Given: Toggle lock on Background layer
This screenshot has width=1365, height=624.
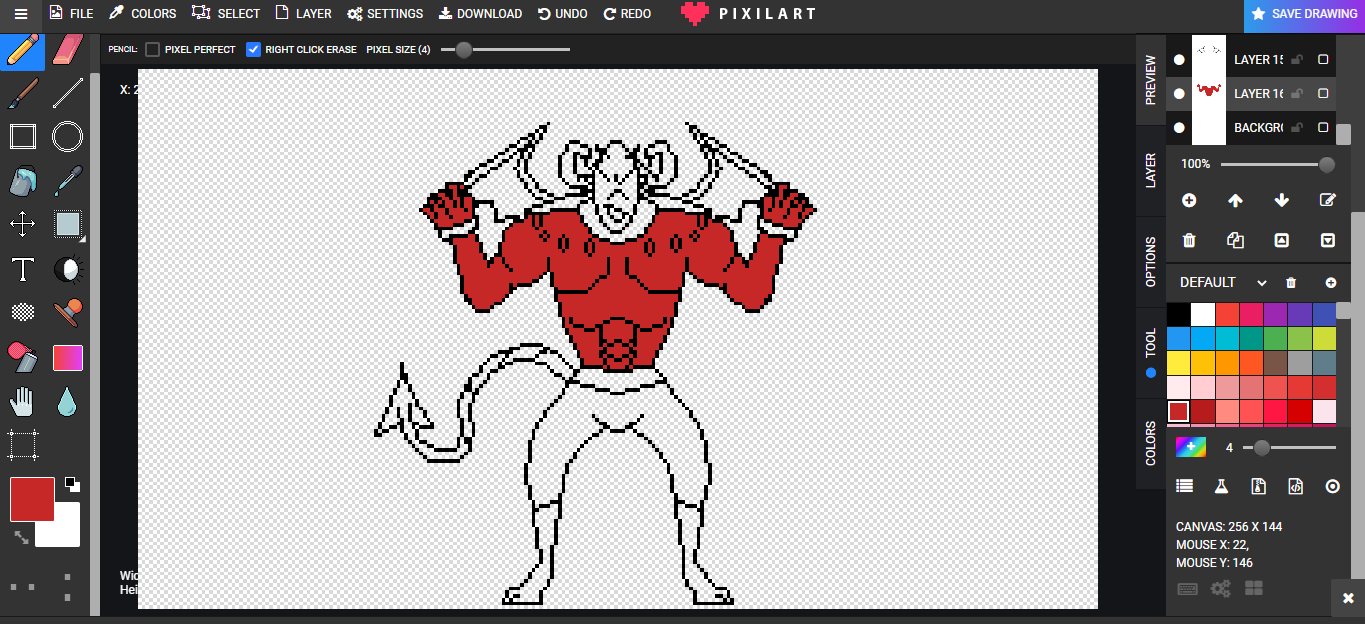Looking at the screenshot, I should pyautogui.click(x=1297, y=127).
